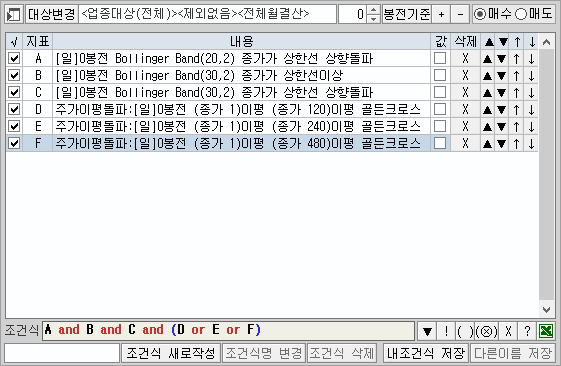The image size is (561, 366).
Task: Click the condition name input field
Action: pyautogui.click(x=62, y=353)
